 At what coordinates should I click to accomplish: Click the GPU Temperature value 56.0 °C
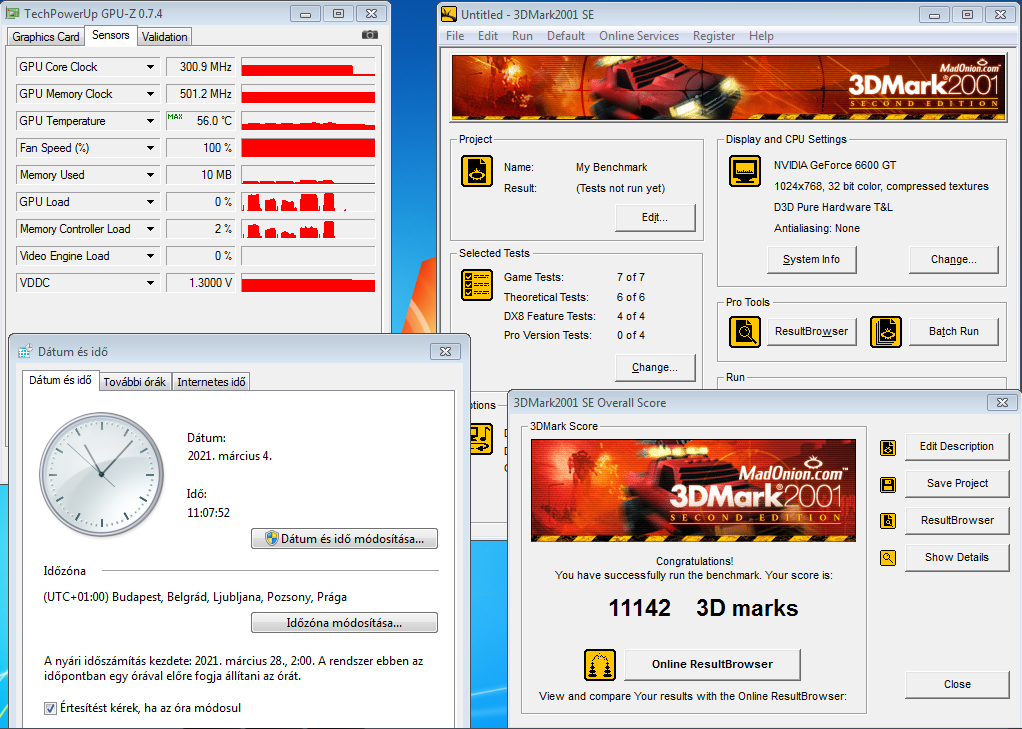pos(199,121)
